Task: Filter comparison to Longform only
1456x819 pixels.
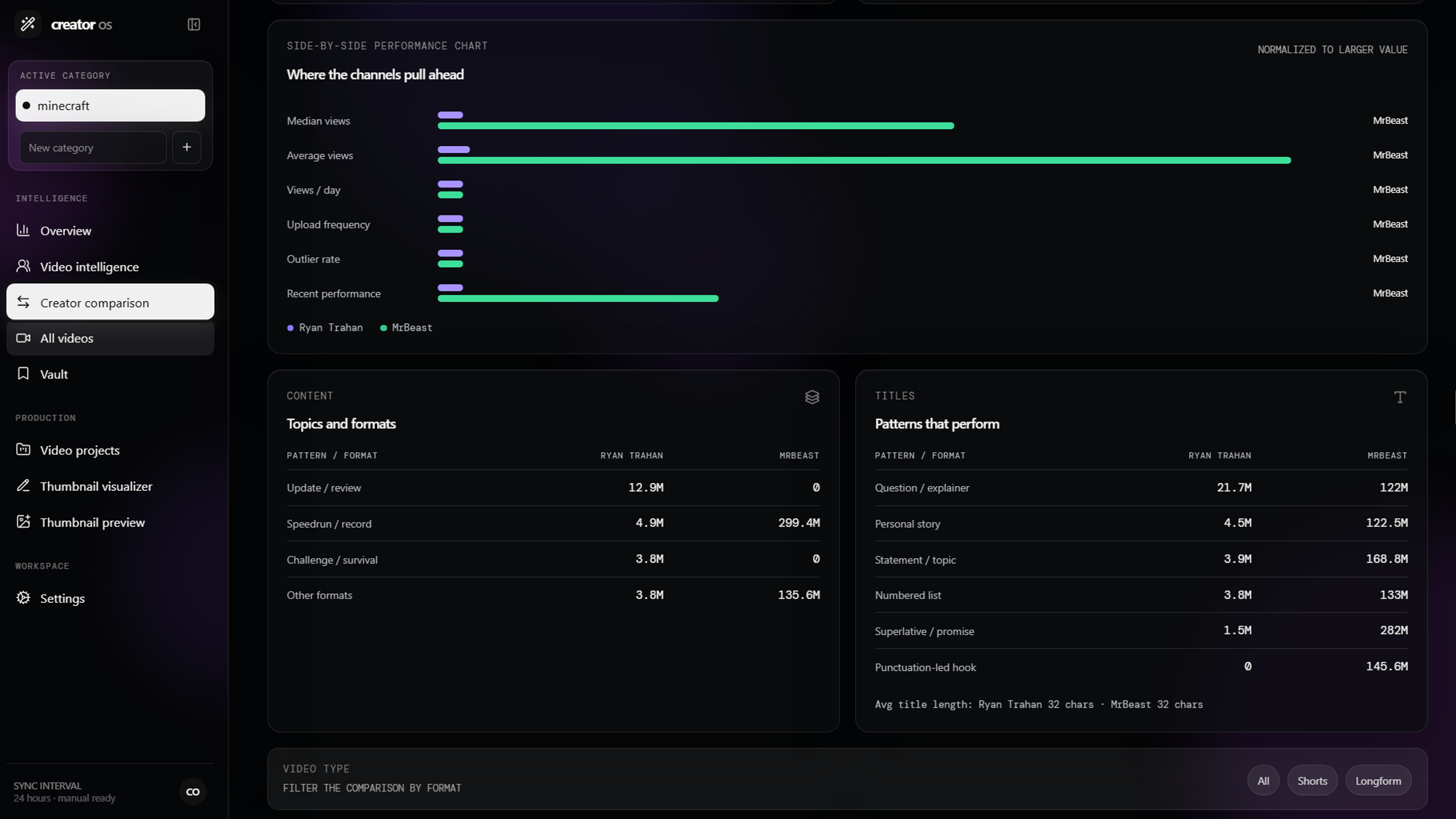Action: click(1378, 781)
